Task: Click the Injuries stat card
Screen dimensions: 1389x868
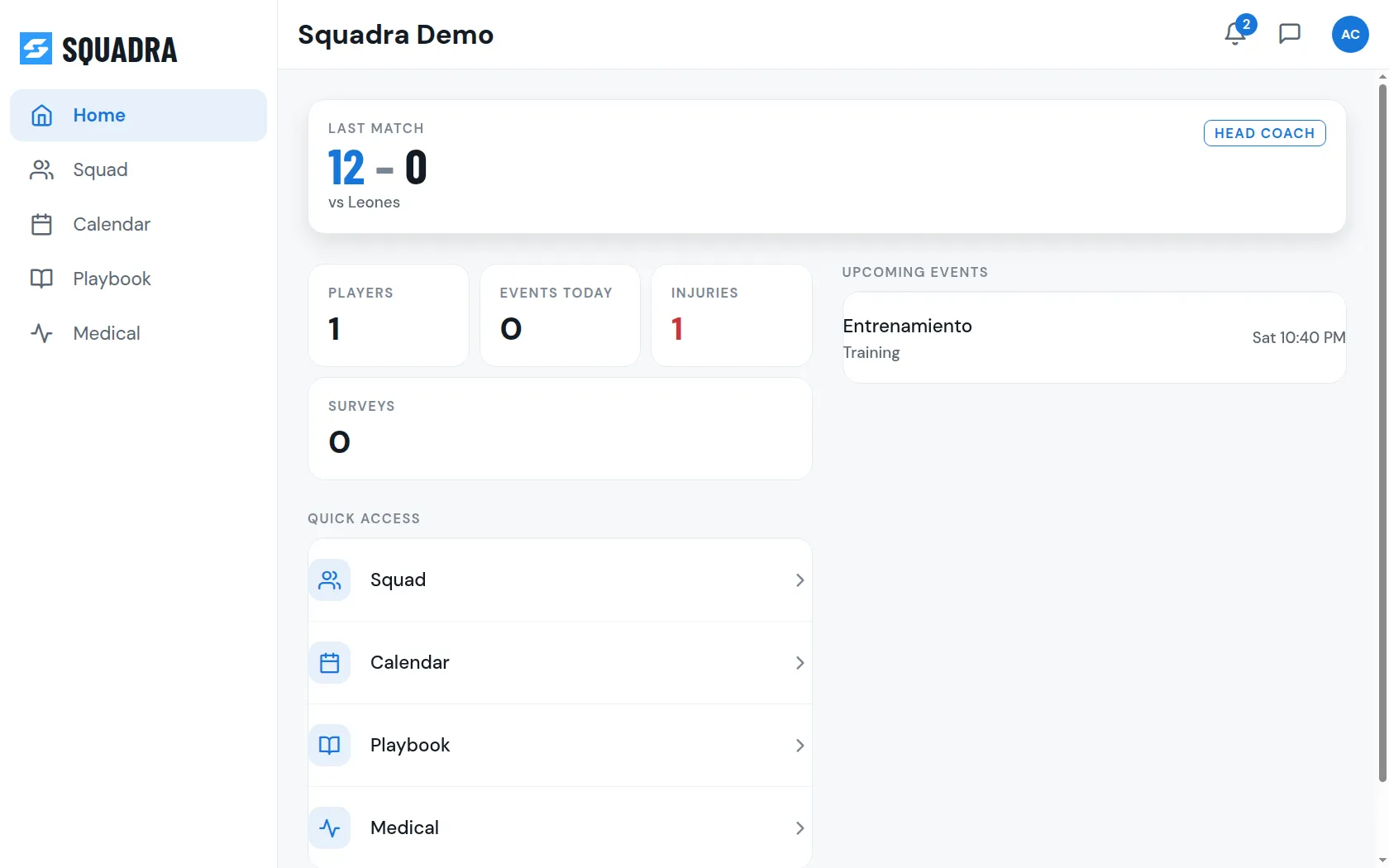Action: point(732,315)
